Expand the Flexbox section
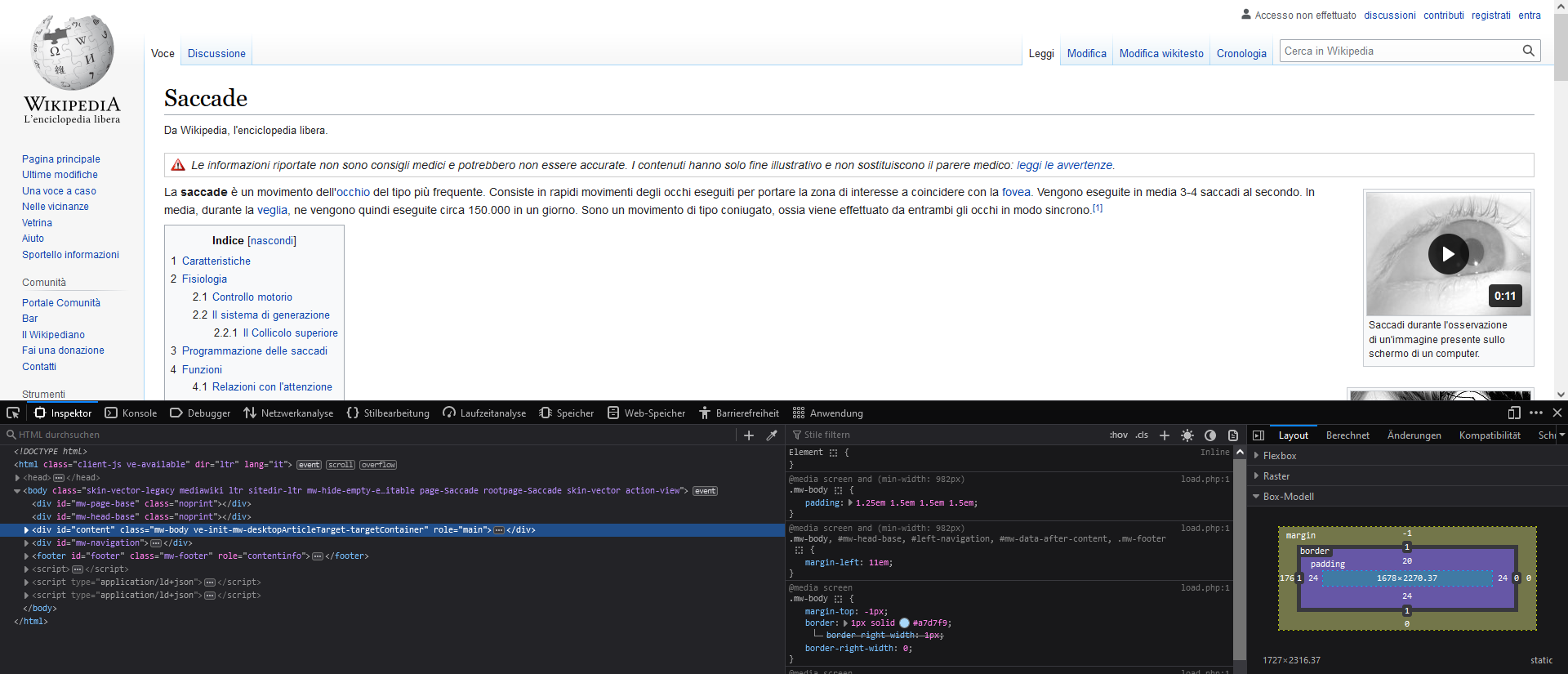Screen dimensions: 1568x674 click(x=1256, y=456)
